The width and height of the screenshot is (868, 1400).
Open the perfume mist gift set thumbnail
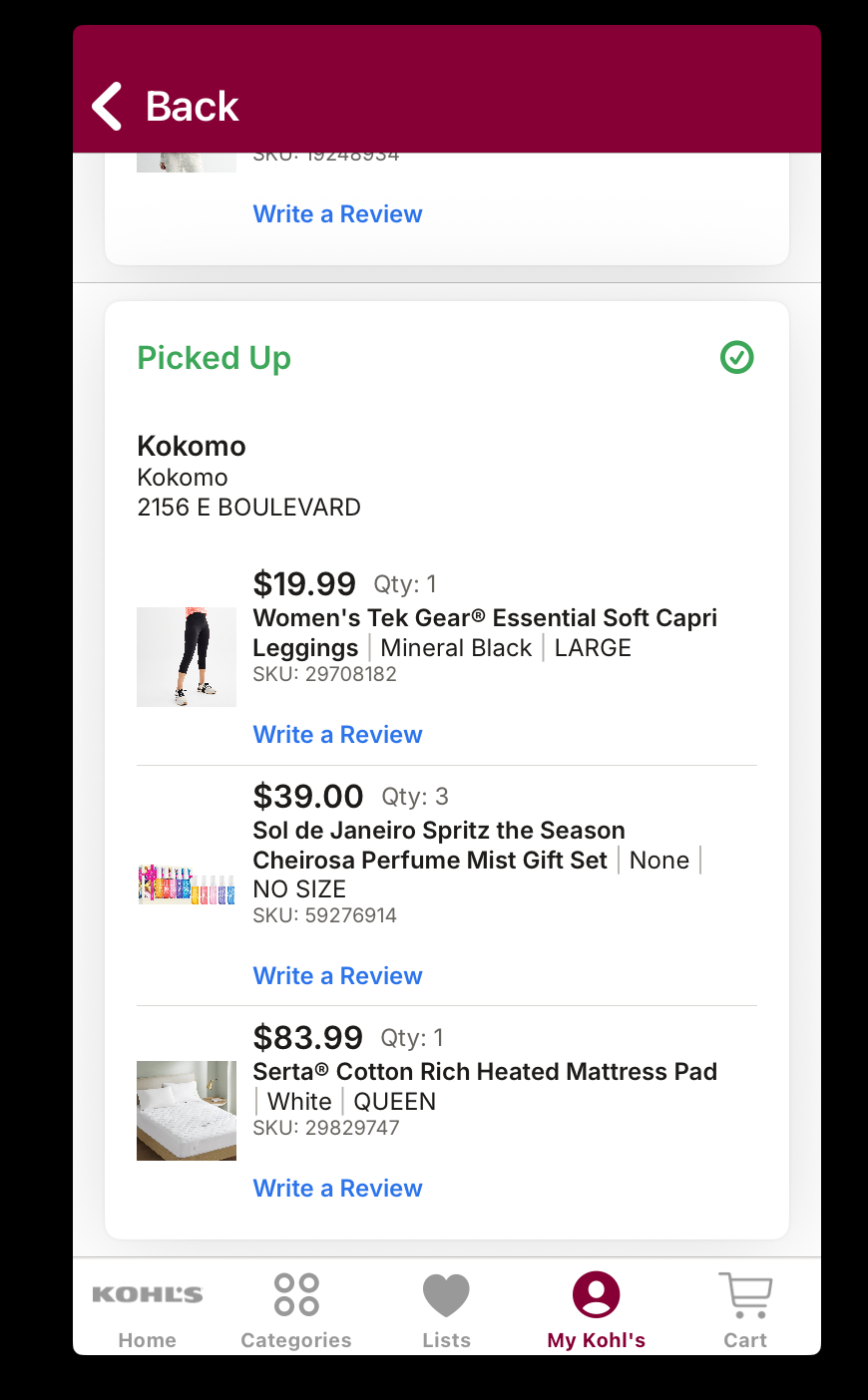pos(187,884)
